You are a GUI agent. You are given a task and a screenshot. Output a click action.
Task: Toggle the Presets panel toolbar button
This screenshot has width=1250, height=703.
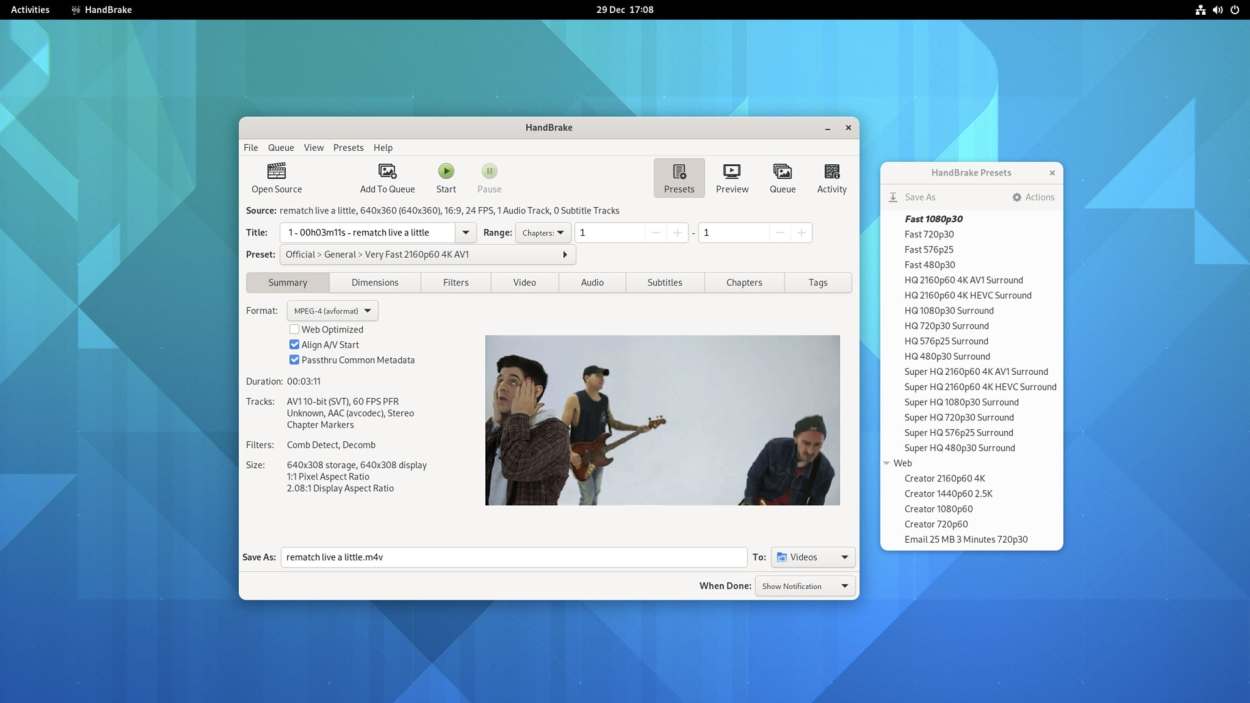point(679,178)
